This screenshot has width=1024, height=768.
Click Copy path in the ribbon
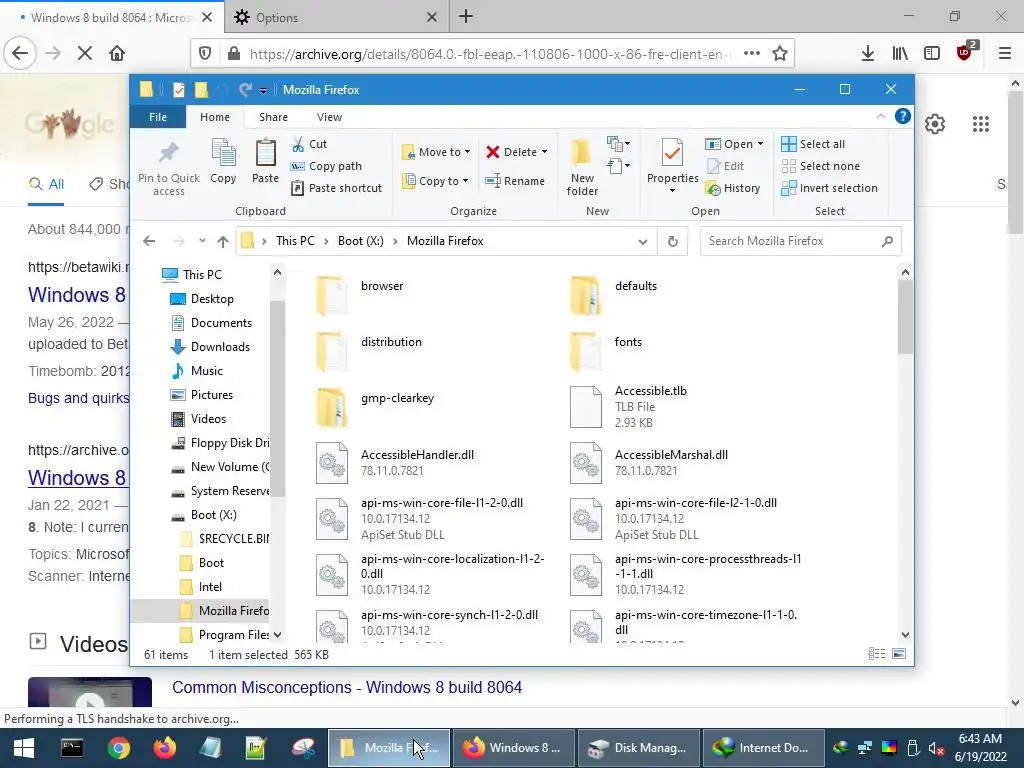coord(326,166)
